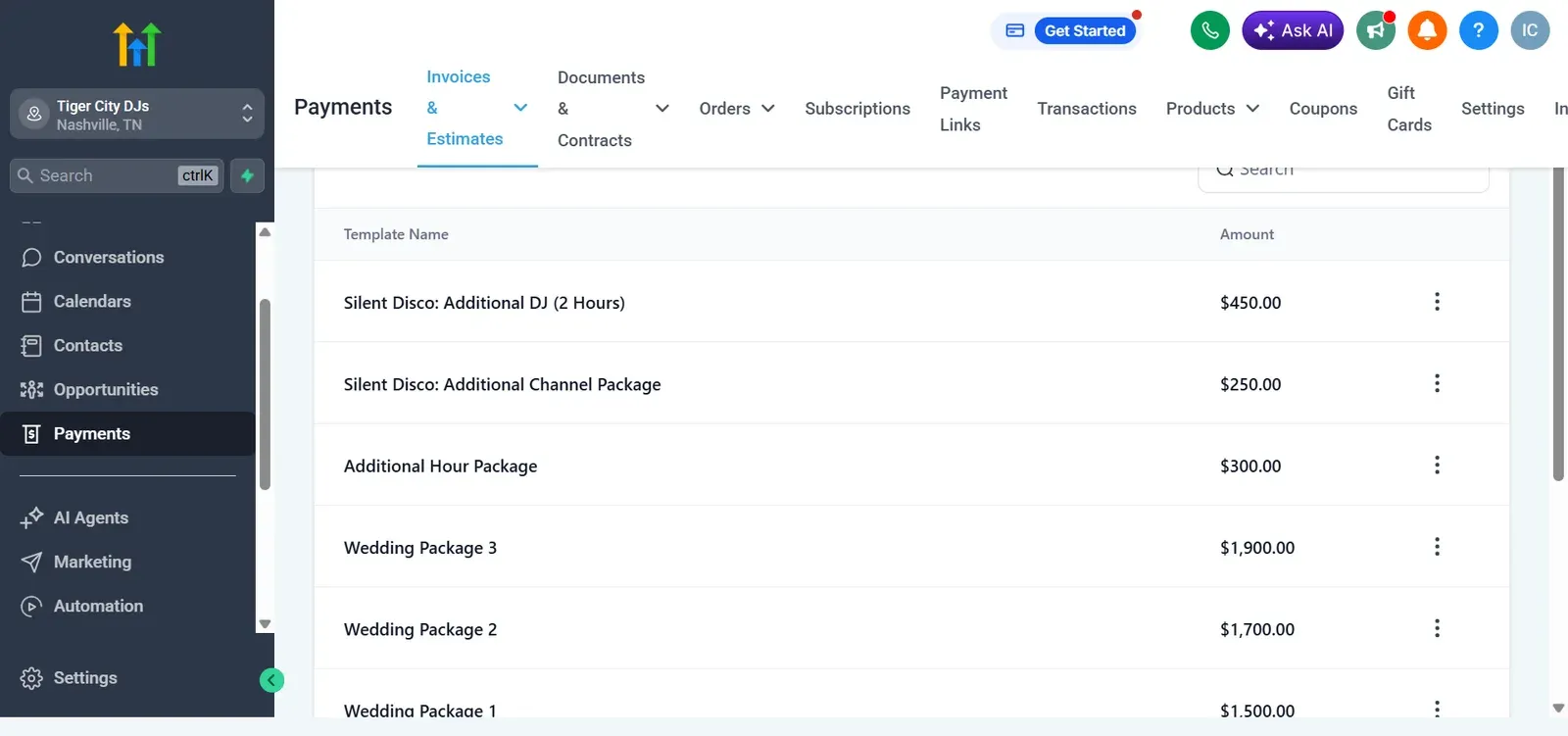Viewport: 1568px width, 736px height.
Task: Collapse the sidebar with the green arrow
Action: pyautogui.click(x=271, y=680)
